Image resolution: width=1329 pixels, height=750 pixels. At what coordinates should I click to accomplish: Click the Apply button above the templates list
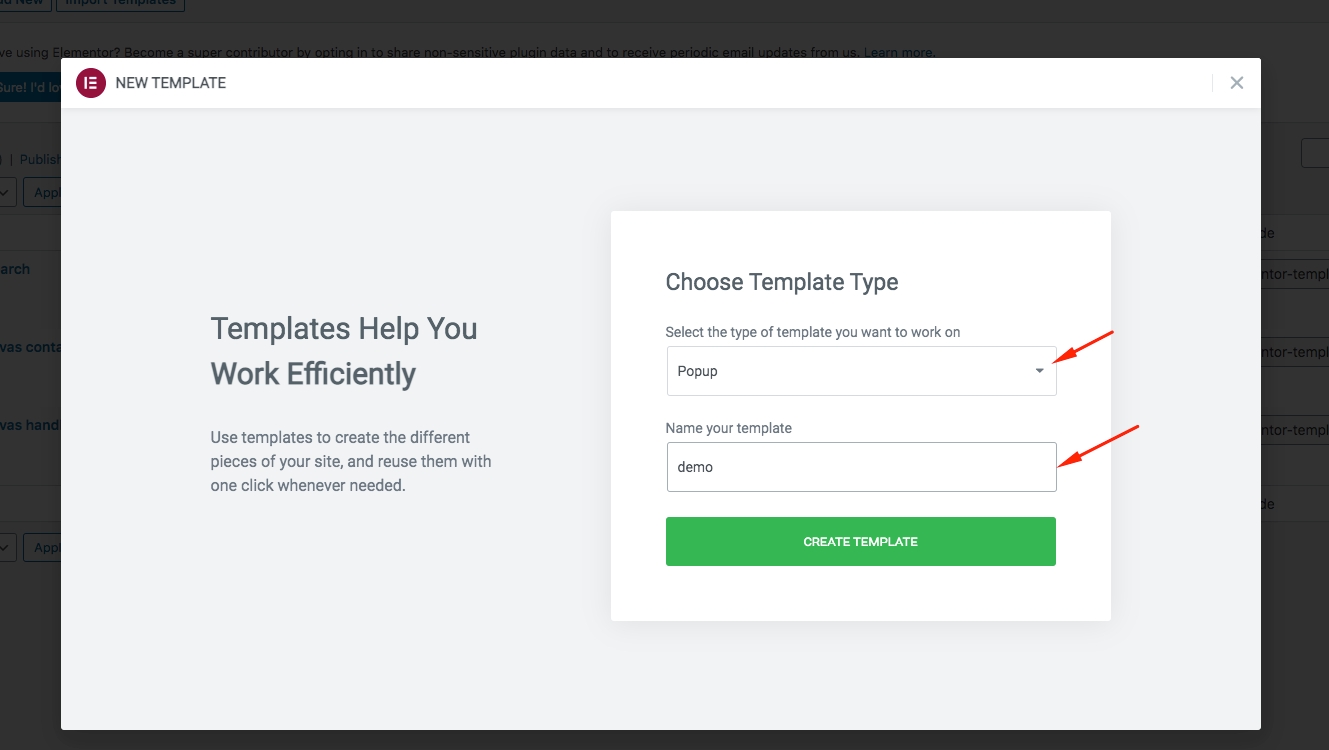(x=44, y=192)
